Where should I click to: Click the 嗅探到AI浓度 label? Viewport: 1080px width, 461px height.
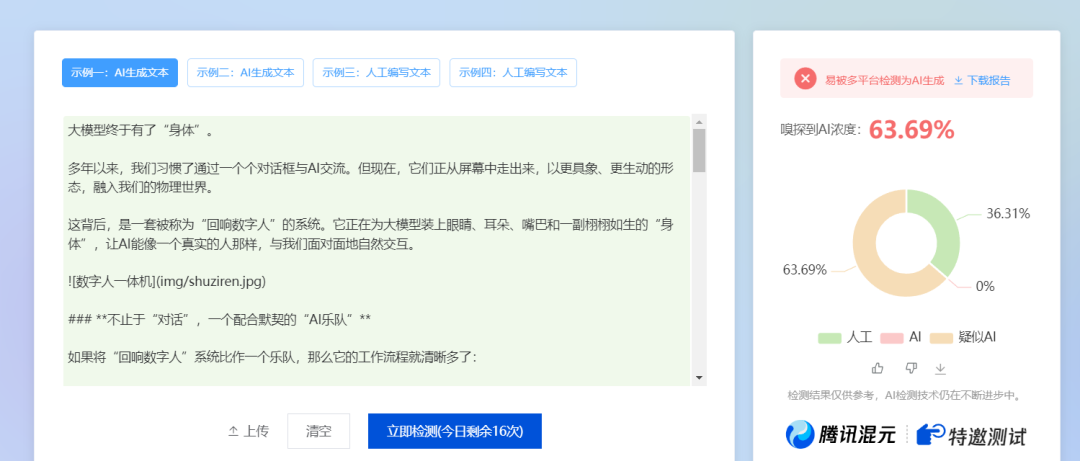pos(820,130)
